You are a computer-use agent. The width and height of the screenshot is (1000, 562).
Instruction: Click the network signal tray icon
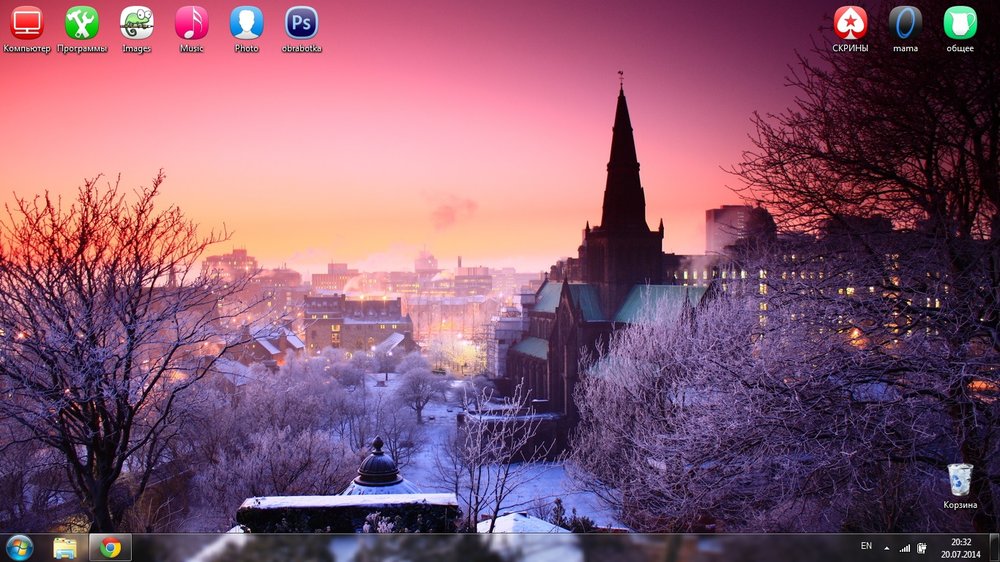(x=905, y=548)
